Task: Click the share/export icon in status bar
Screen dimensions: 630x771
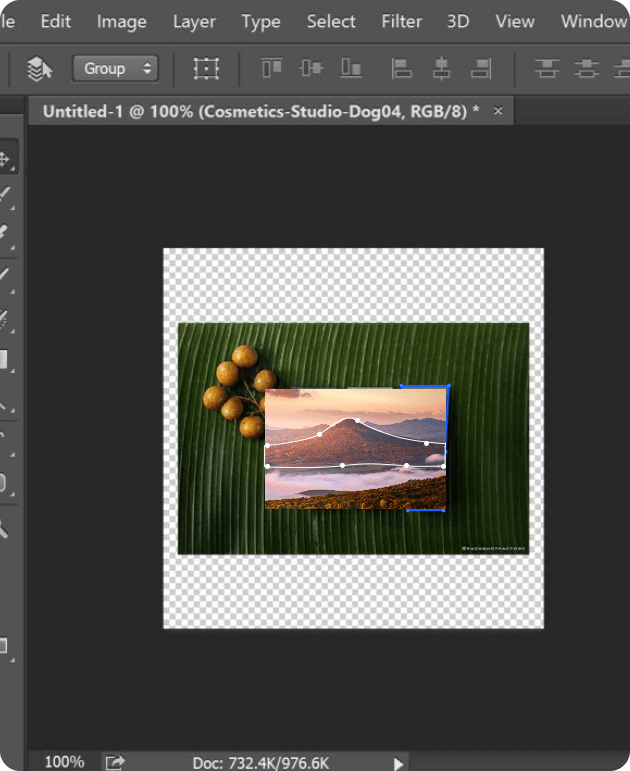Action: (115, 762)
